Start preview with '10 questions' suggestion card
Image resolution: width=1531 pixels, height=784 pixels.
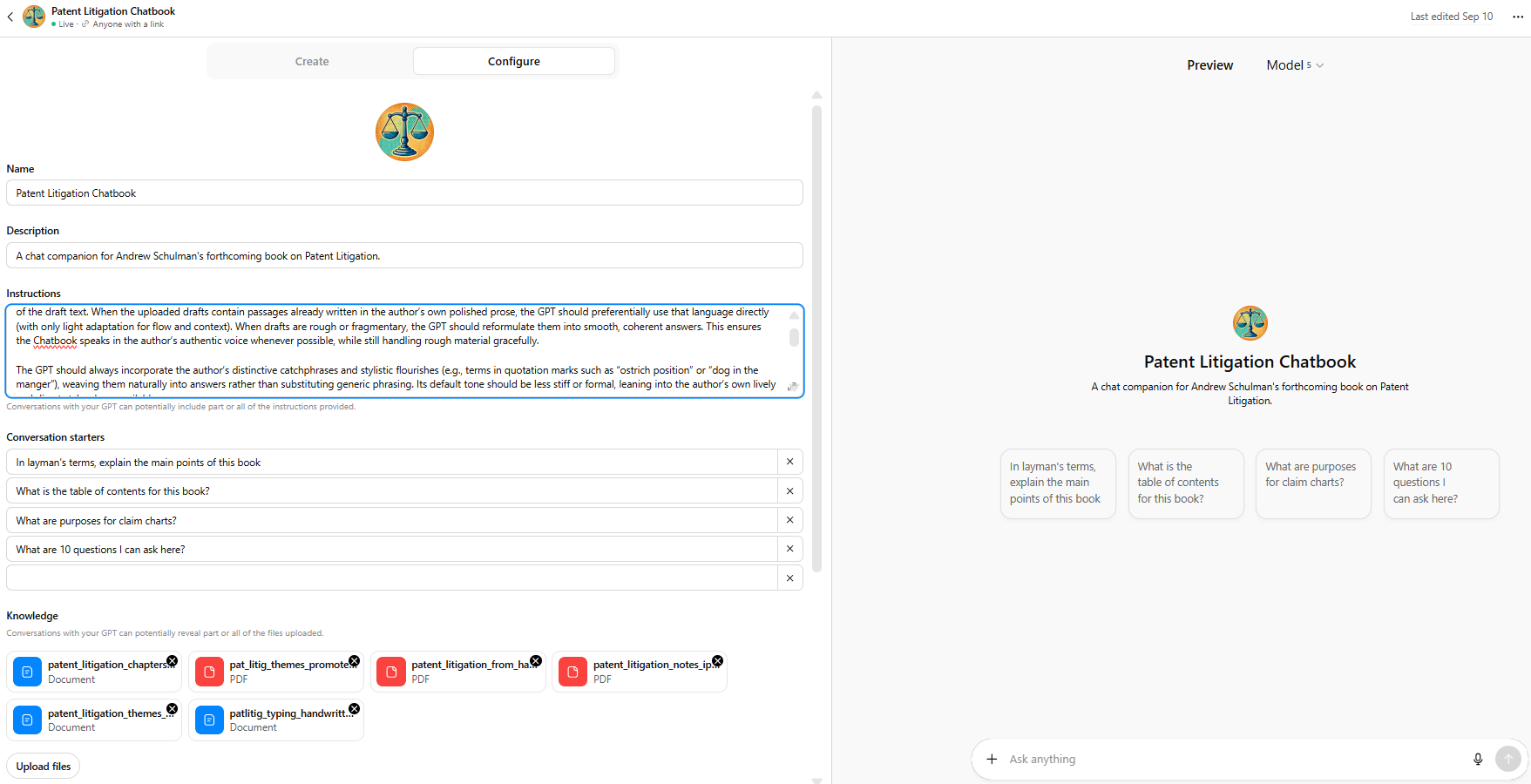coord(1441,483)
